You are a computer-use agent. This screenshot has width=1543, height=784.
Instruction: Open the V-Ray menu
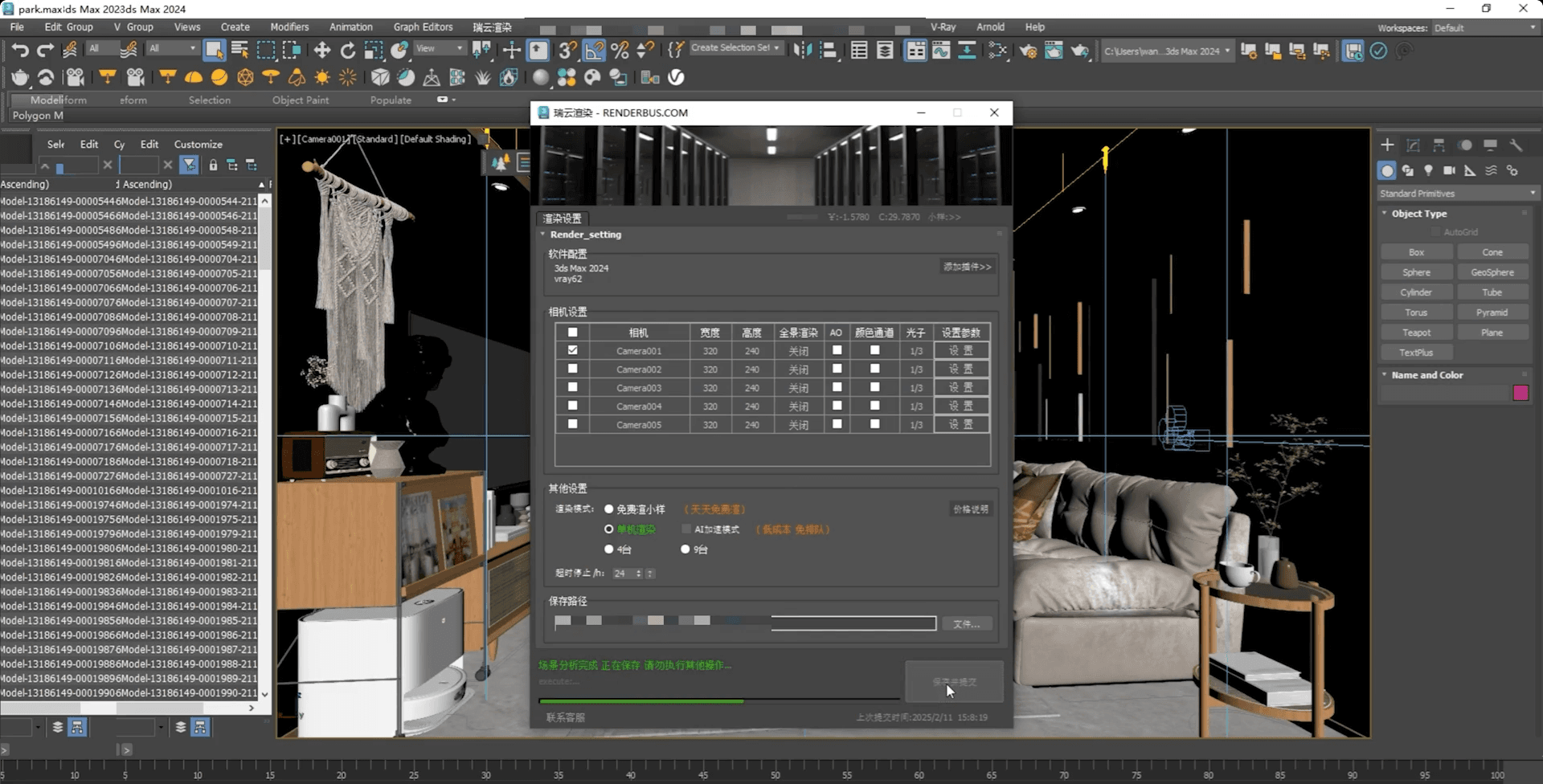click(943, 27)
